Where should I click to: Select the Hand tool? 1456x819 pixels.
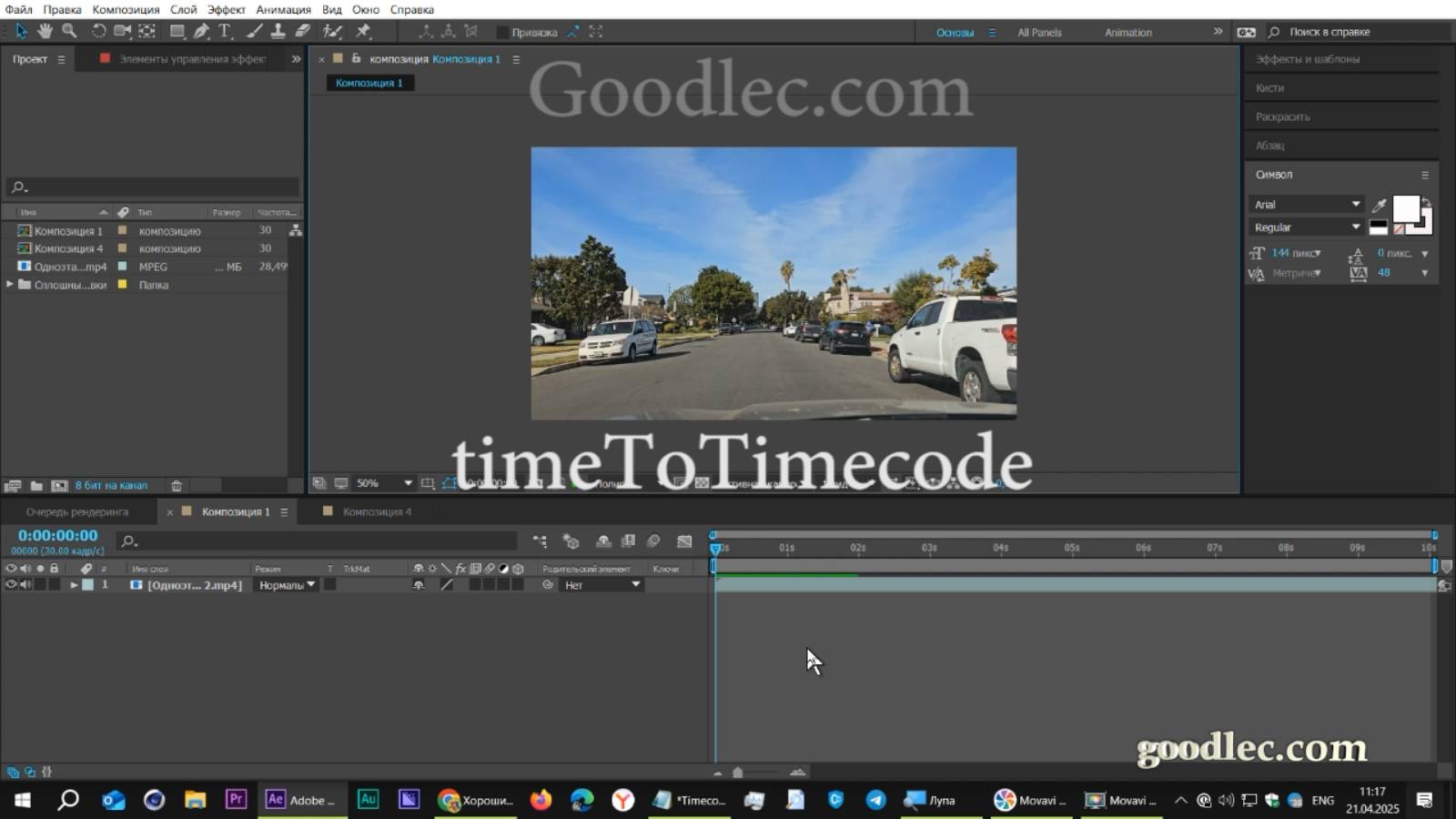click(x=44, y=31)
